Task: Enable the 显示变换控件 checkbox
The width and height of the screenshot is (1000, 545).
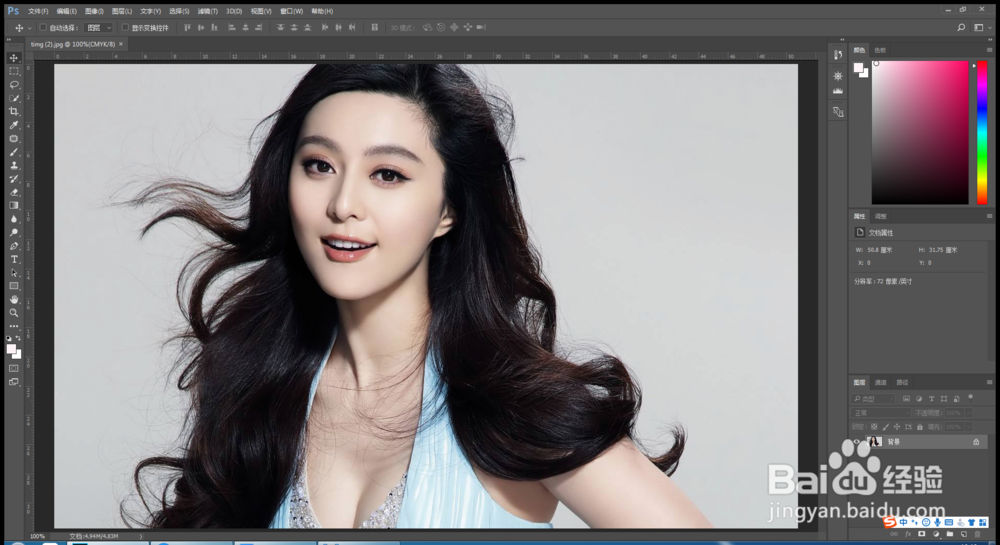Action: [125, 27]
